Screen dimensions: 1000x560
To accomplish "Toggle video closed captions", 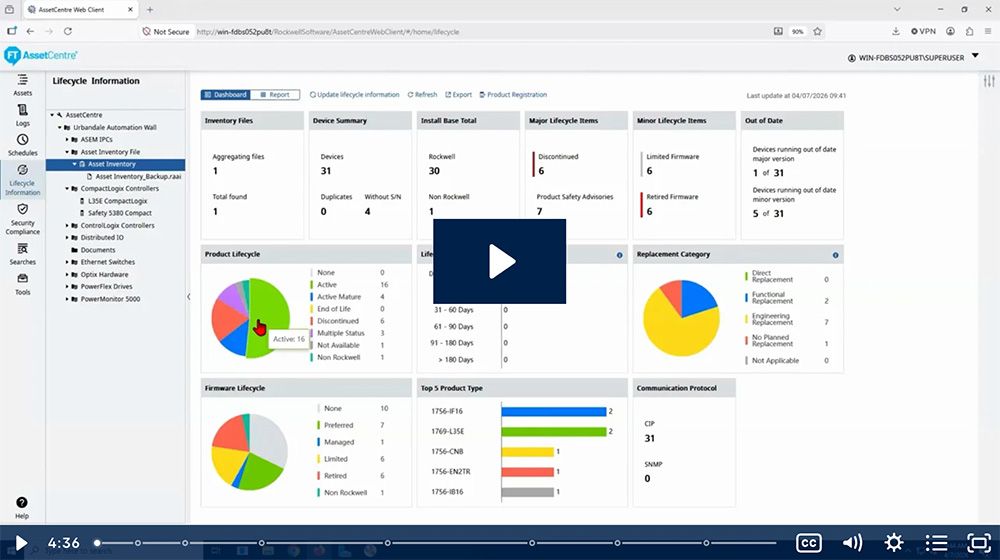I will click(808, 543).
